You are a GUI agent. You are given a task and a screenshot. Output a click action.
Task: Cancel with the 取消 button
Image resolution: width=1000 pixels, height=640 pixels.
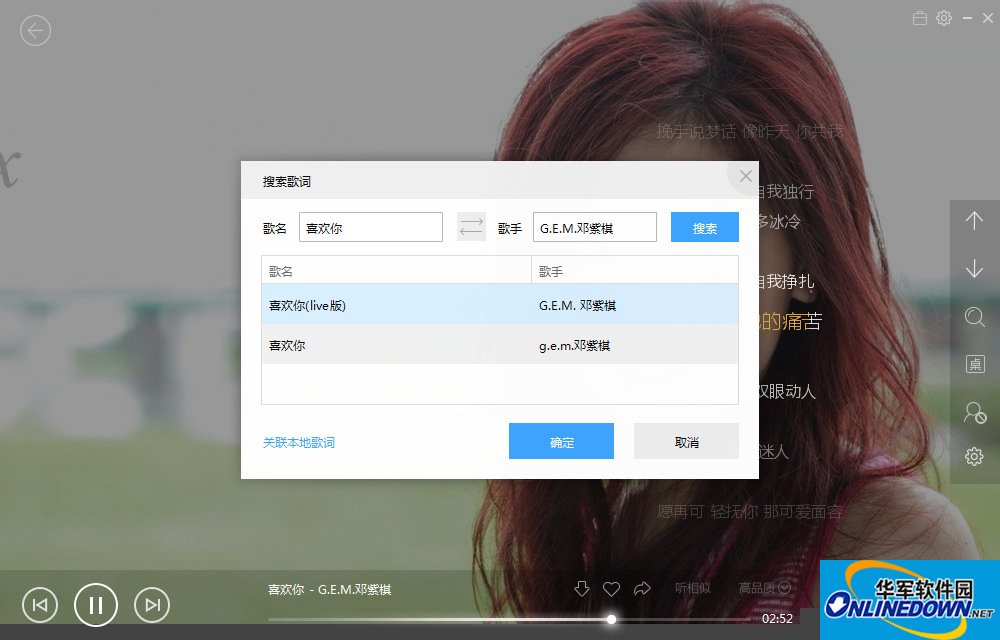click(x=686, y=441)
